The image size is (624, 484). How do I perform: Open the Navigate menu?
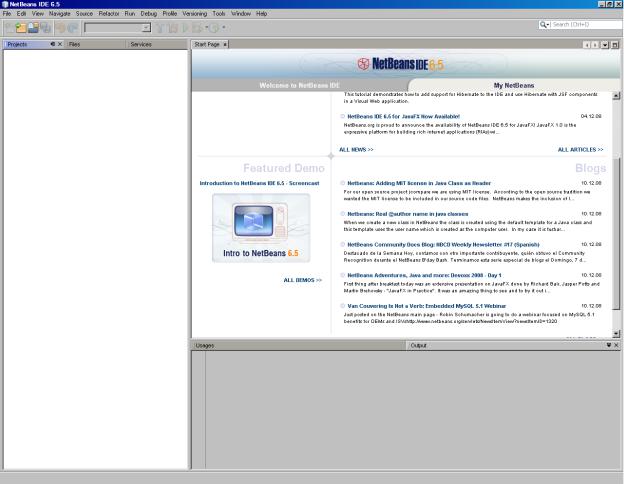point(60,14)
